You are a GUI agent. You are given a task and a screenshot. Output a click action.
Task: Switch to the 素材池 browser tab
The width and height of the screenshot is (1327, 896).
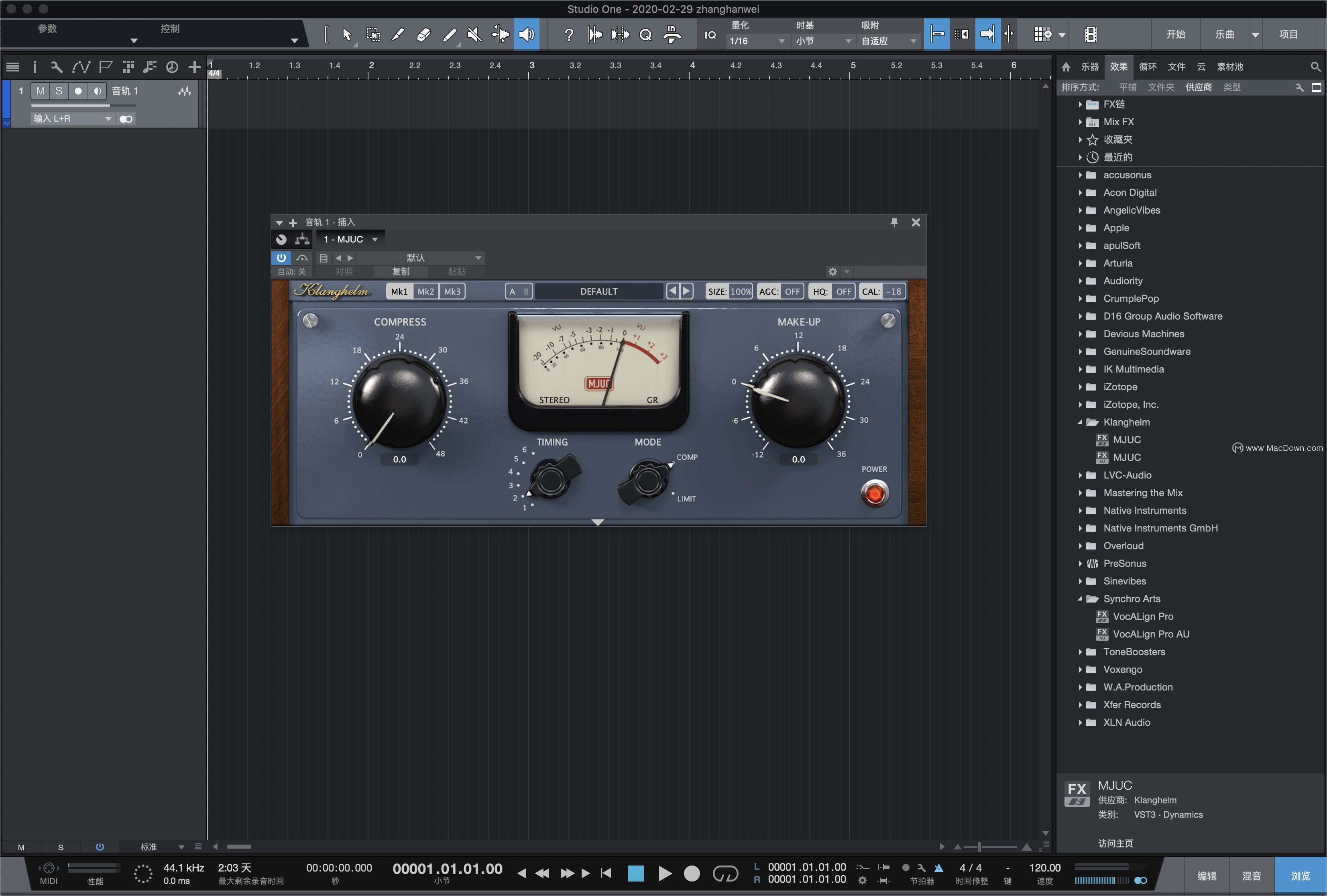pyautogui.click(x=1229, y=67)
